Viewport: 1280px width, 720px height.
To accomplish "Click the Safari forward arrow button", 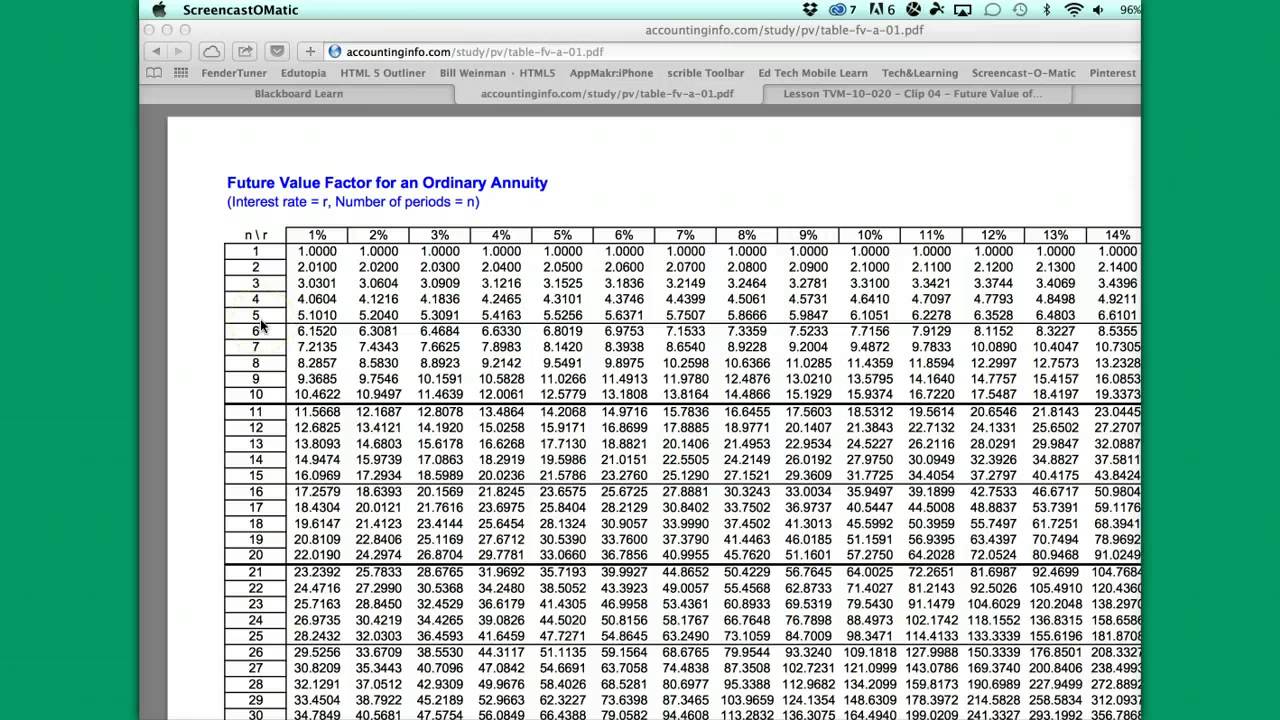I will [x=178, y=51].
